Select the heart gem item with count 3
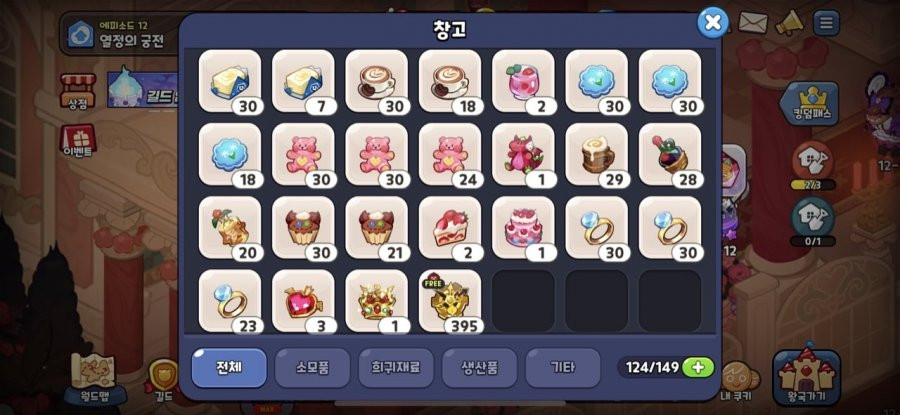Screen dimensions: 900x415 [x=302, y=301]
